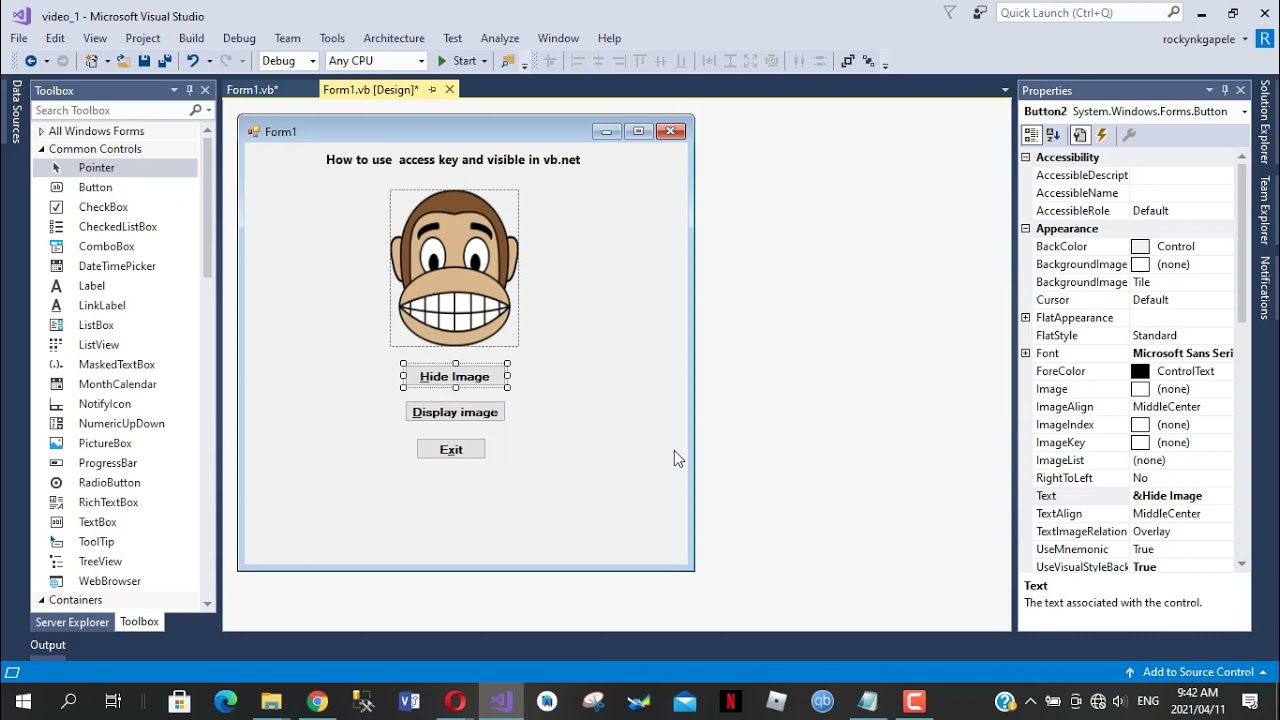The width and height of the screenshot is (1280, 720).
Task: Expand All Windows Forms in Toolbox
Action: coord(41,131)
